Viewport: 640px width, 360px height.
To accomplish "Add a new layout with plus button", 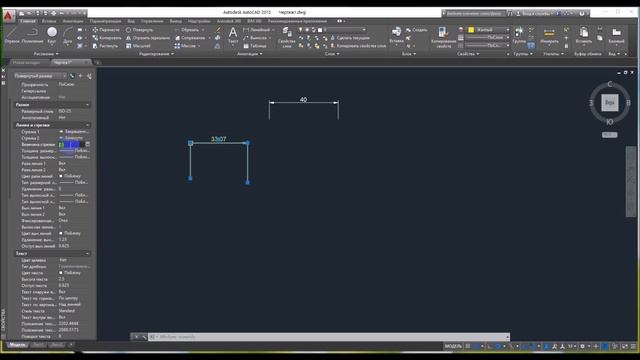I will click(x=71, y=345).
